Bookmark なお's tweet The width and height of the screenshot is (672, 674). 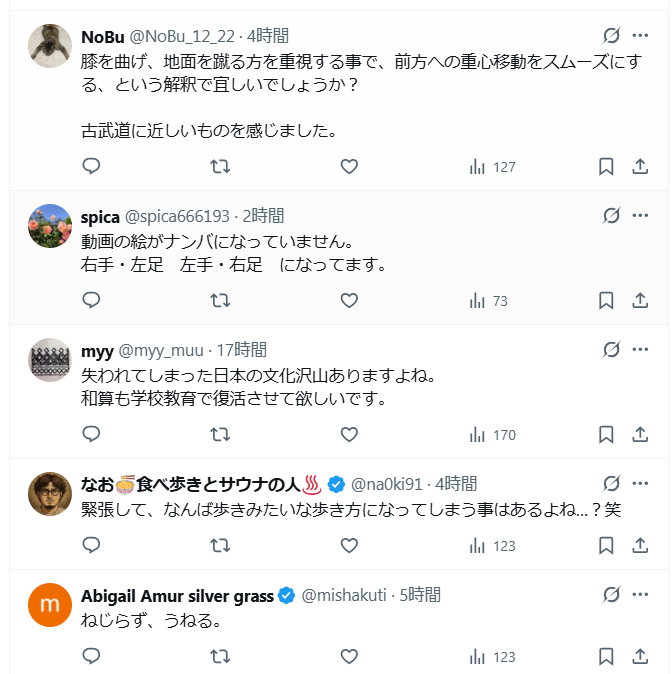[x=606, y=545]
